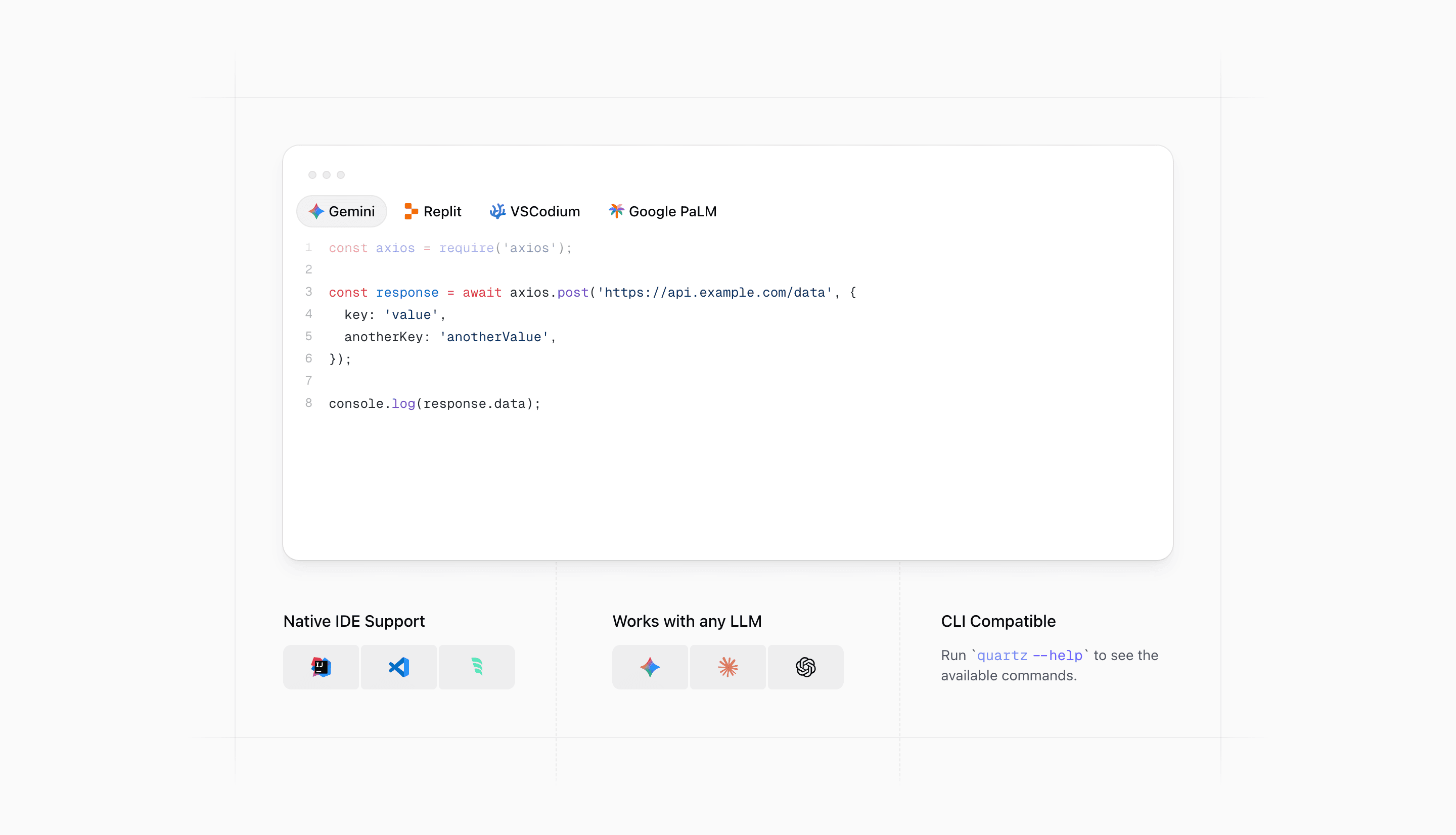Click the OpenAI logo icon tile
The height and width of the screenshot is (835, 1456).
[x=806, y=667]
